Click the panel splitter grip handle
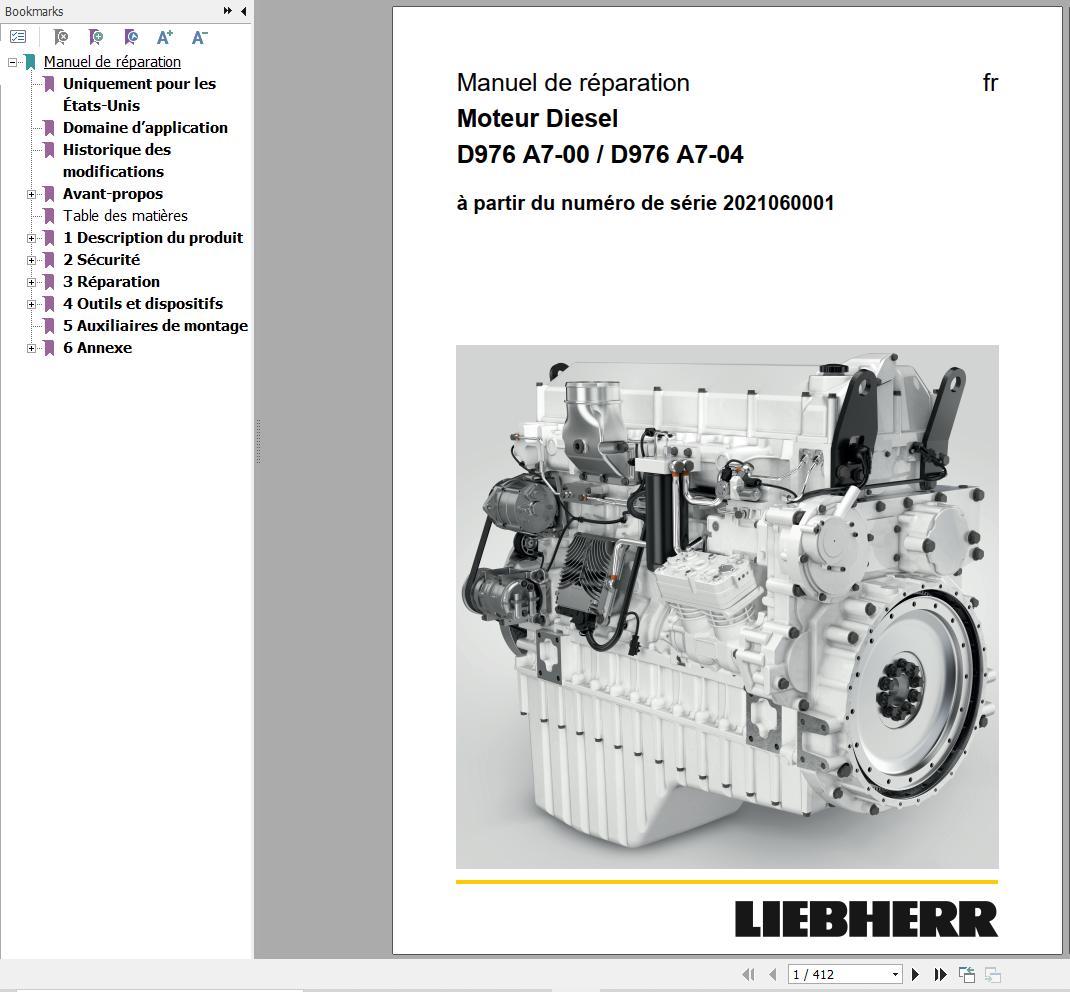Viewport: 1070px width, 992px height. pyautogui.click(x=258, y=441)
